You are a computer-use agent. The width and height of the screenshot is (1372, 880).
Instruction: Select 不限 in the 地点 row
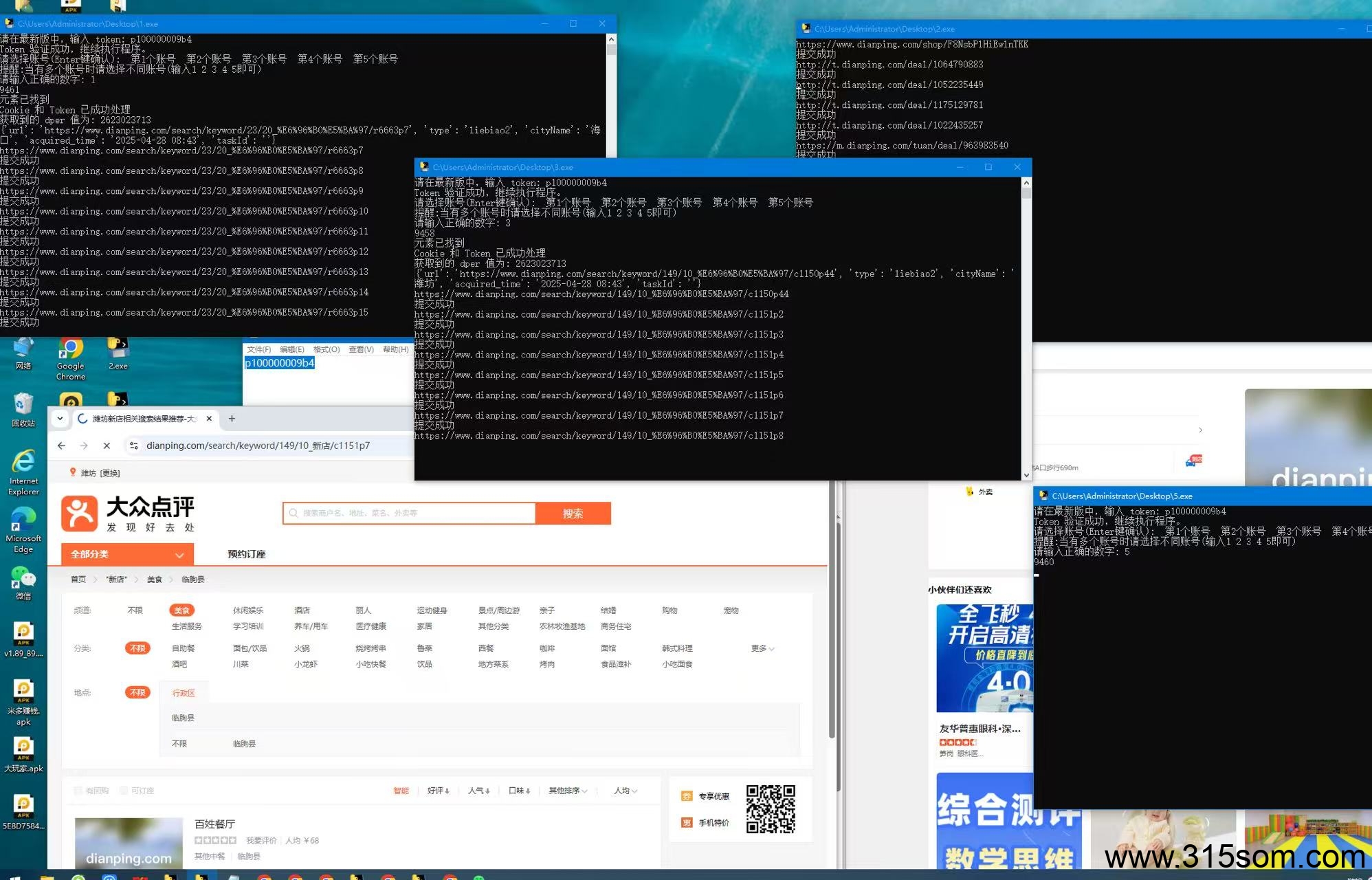point(137,692)
